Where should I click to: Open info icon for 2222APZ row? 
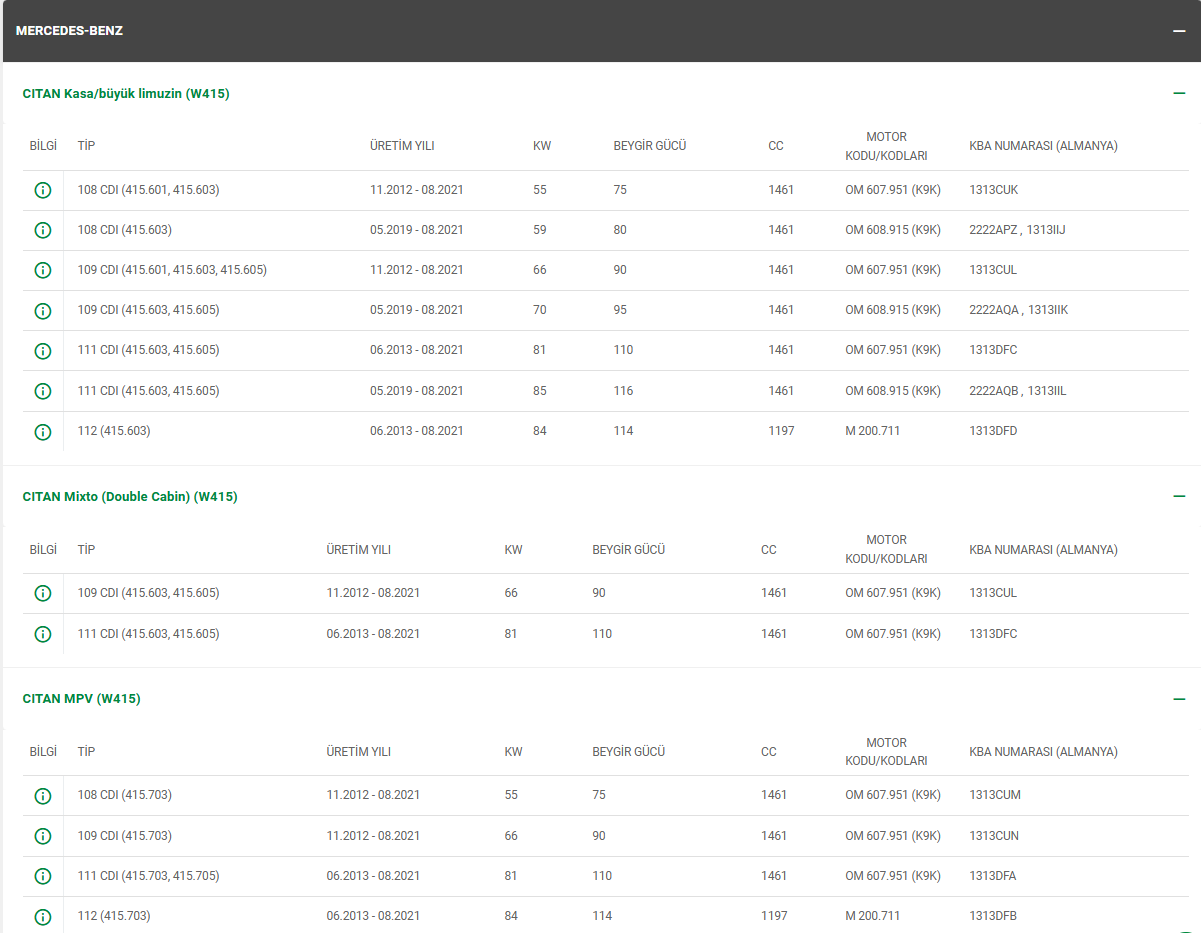42,230
